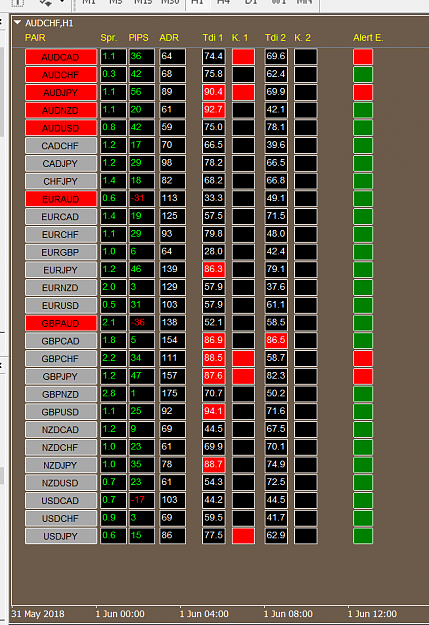The width and height of the screenshot is (429, 625).
Task: Click the red K. 1 box for AUDCAD
Action: (x=243, y=57)
